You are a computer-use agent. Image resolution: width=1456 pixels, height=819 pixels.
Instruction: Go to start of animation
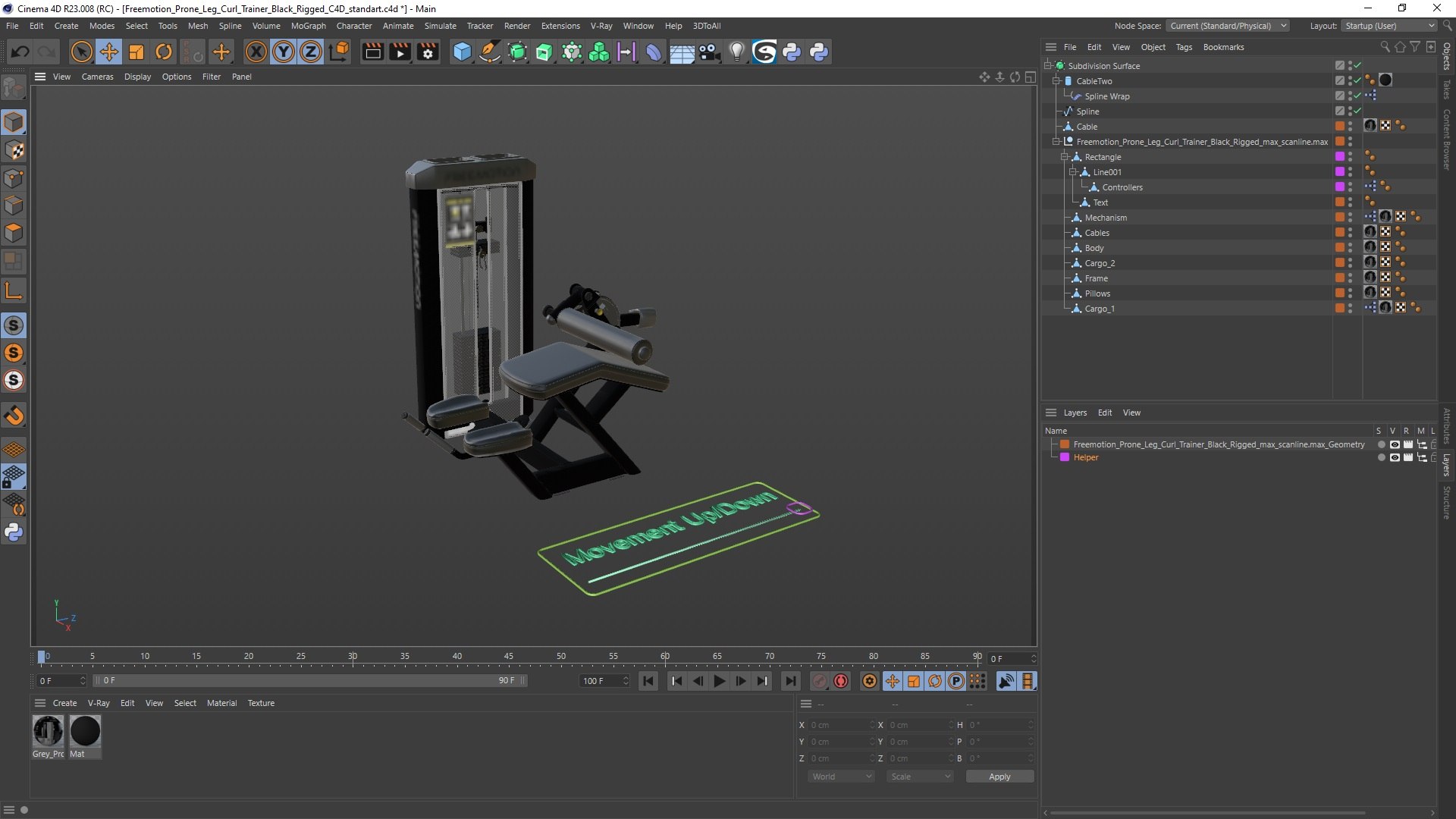pos(648,681)
